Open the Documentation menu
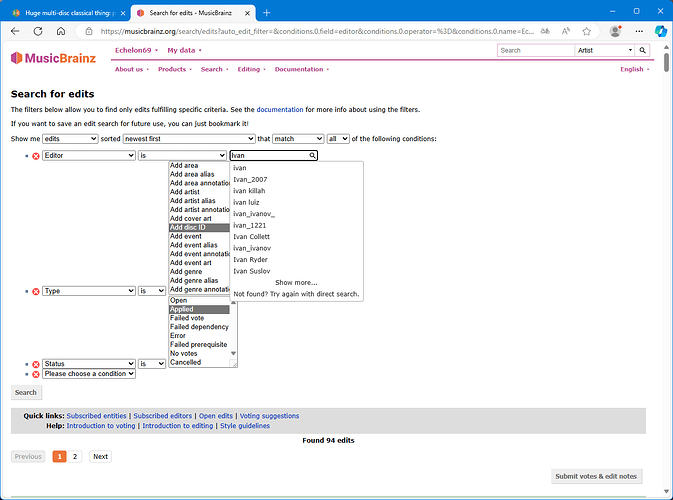 pyautogui.click(x=302, y=69)
